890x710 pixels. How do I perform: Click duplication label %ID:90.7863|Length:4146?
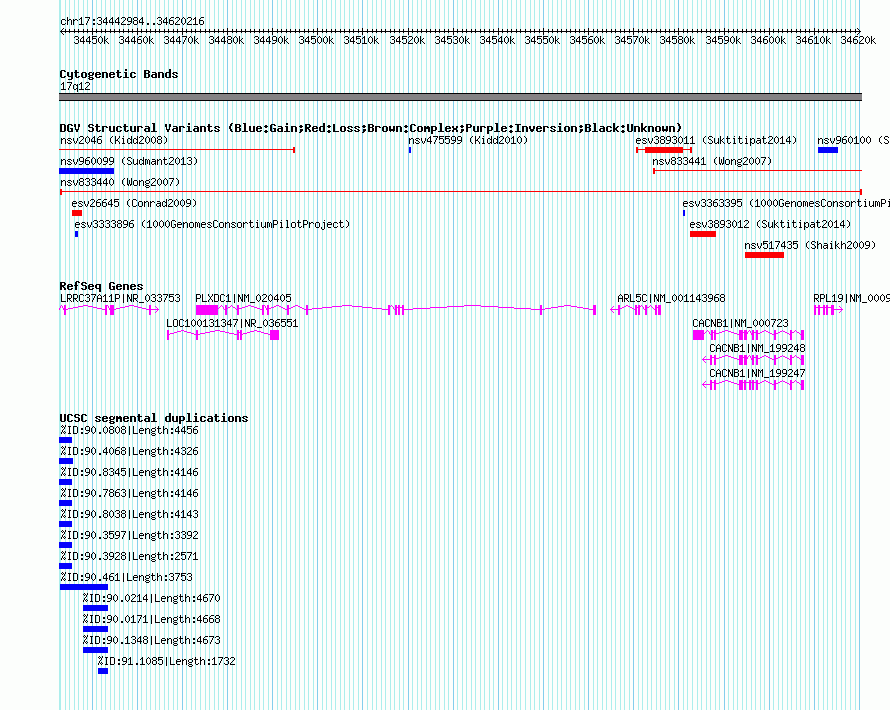pos(129,493)
